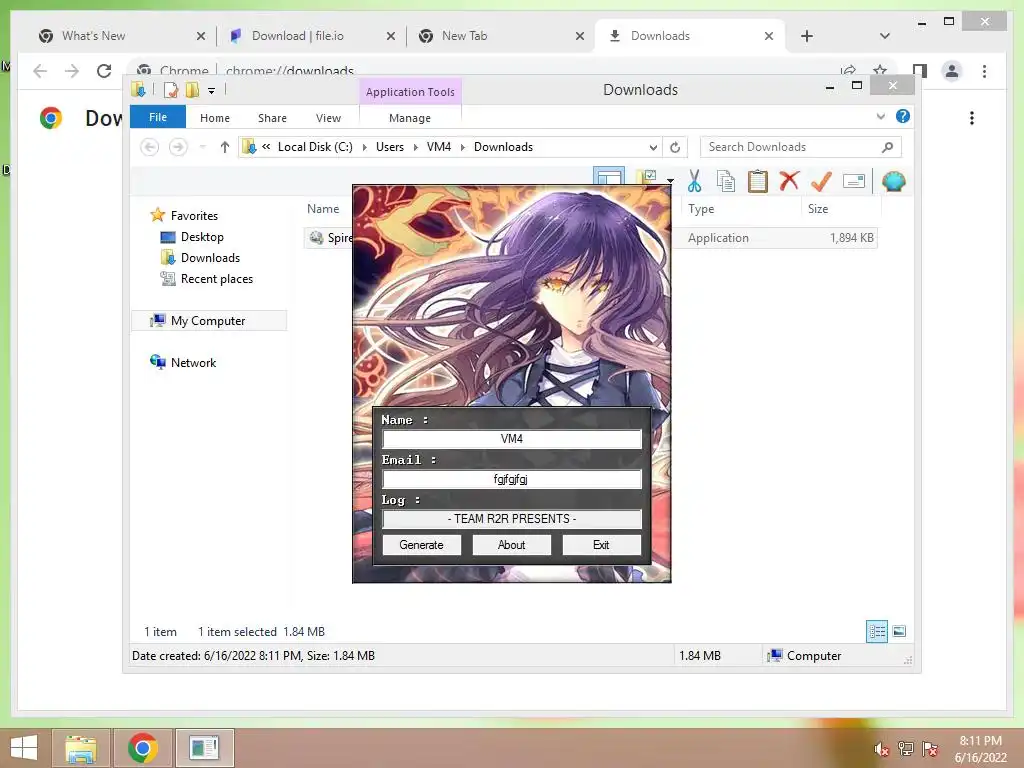Click the Email input field in keygen
Viewport: 1024px width, 768px height.
[511, 479]
